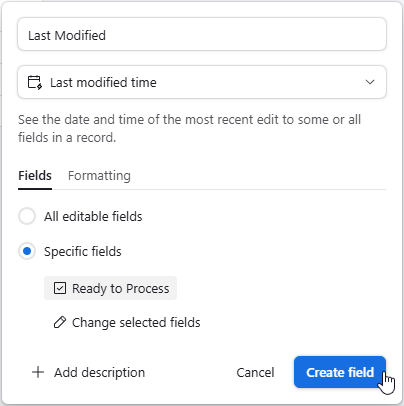
Task: Click the last modified time calendar icon
Action: (x=35, y=82)
